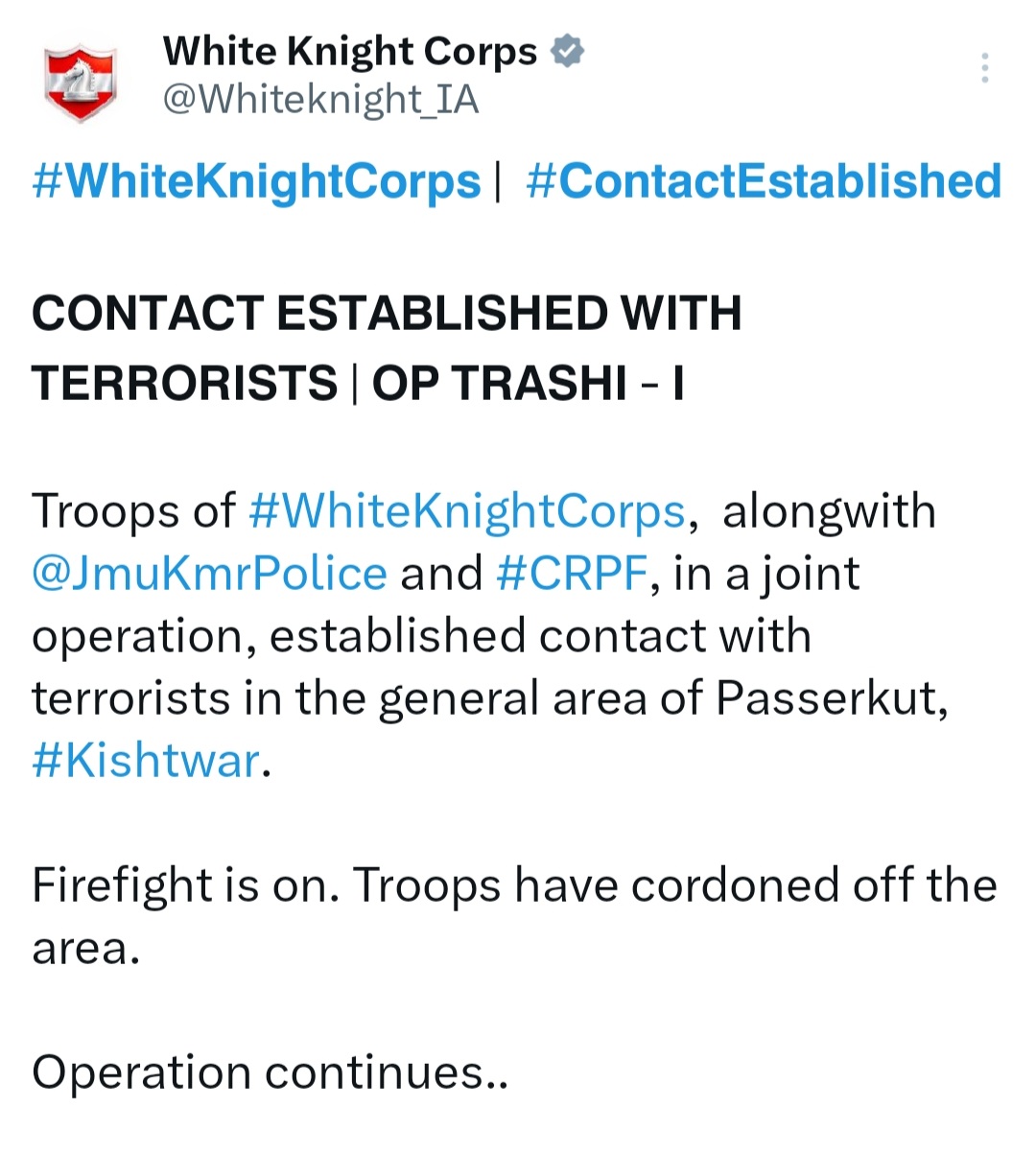Image resolution: width=1036 pixels, height=1155 pixels.
Task: Open the #ContactEstablished hashtag
Action: click(764, 181)
